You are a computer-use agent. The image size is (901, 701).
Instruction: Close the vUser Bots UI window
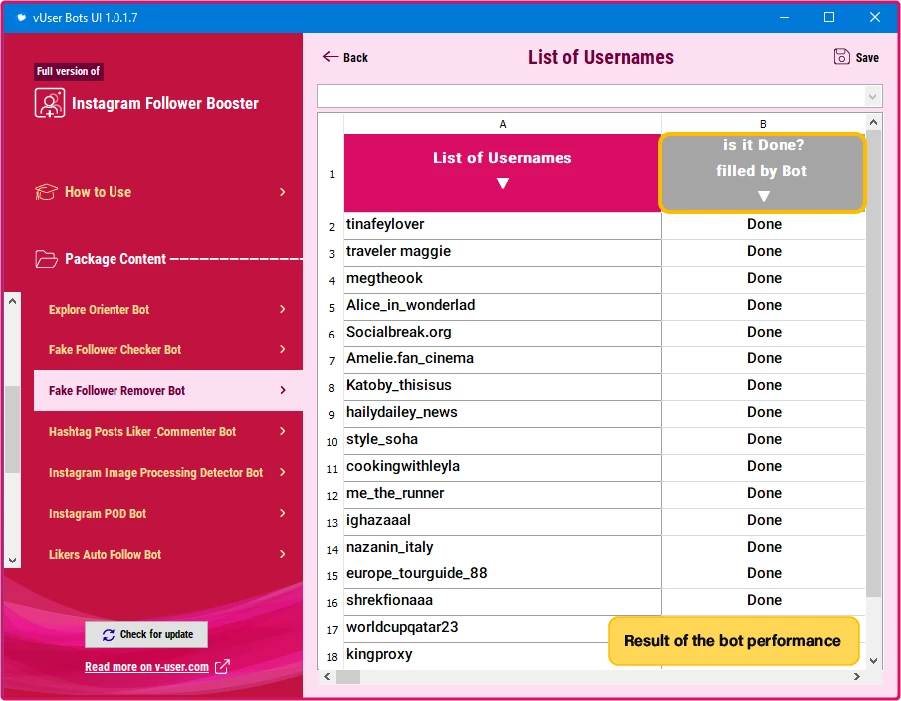pyautogui.click(x=875, y=17)
